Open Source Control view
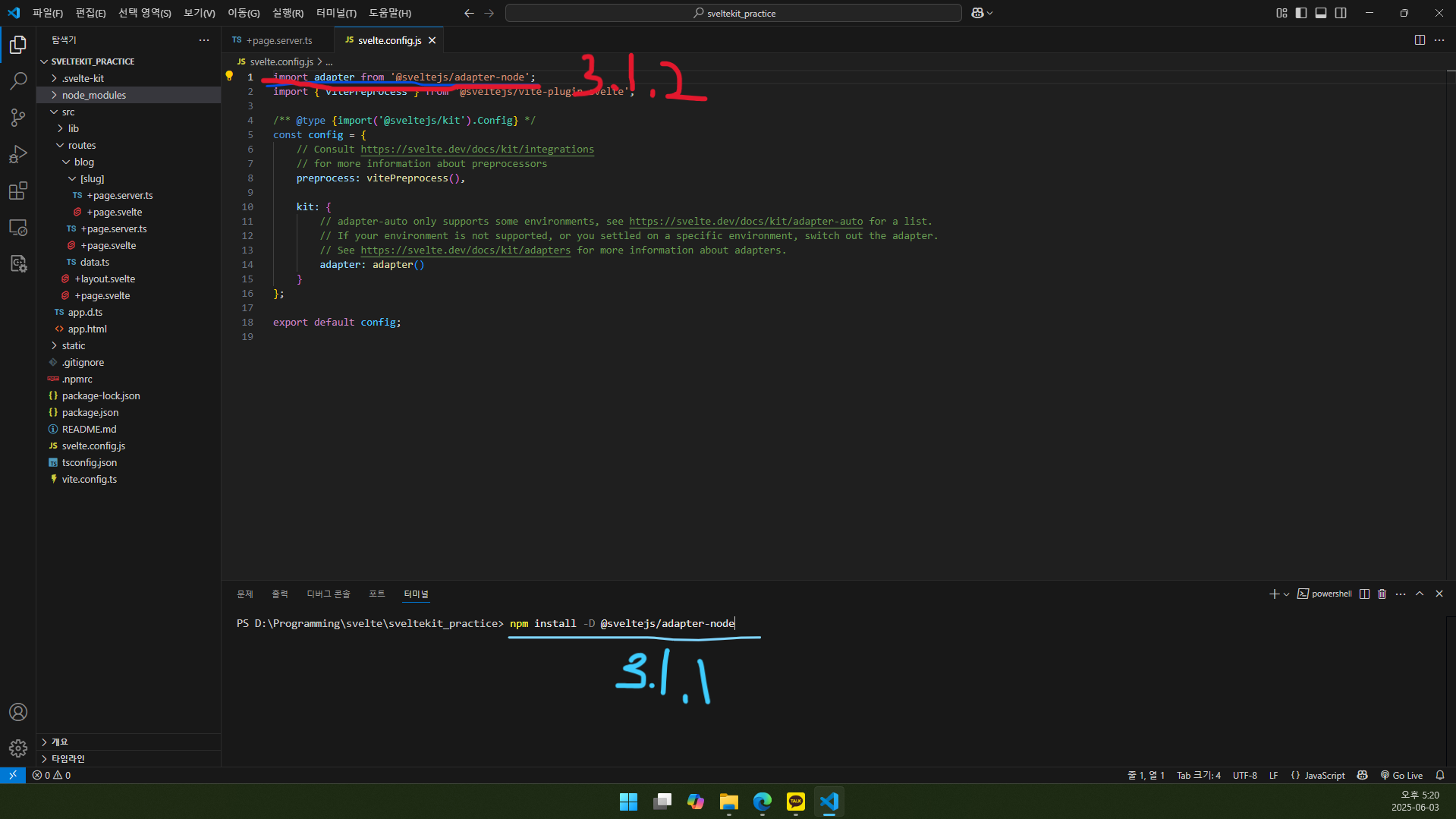 coord(18,118)
